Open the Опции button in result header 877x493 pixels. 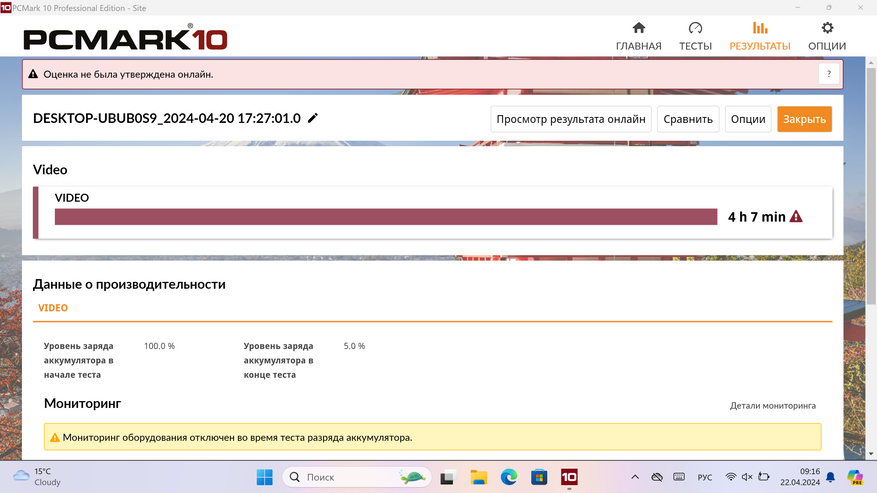click(x=748, y=119)
